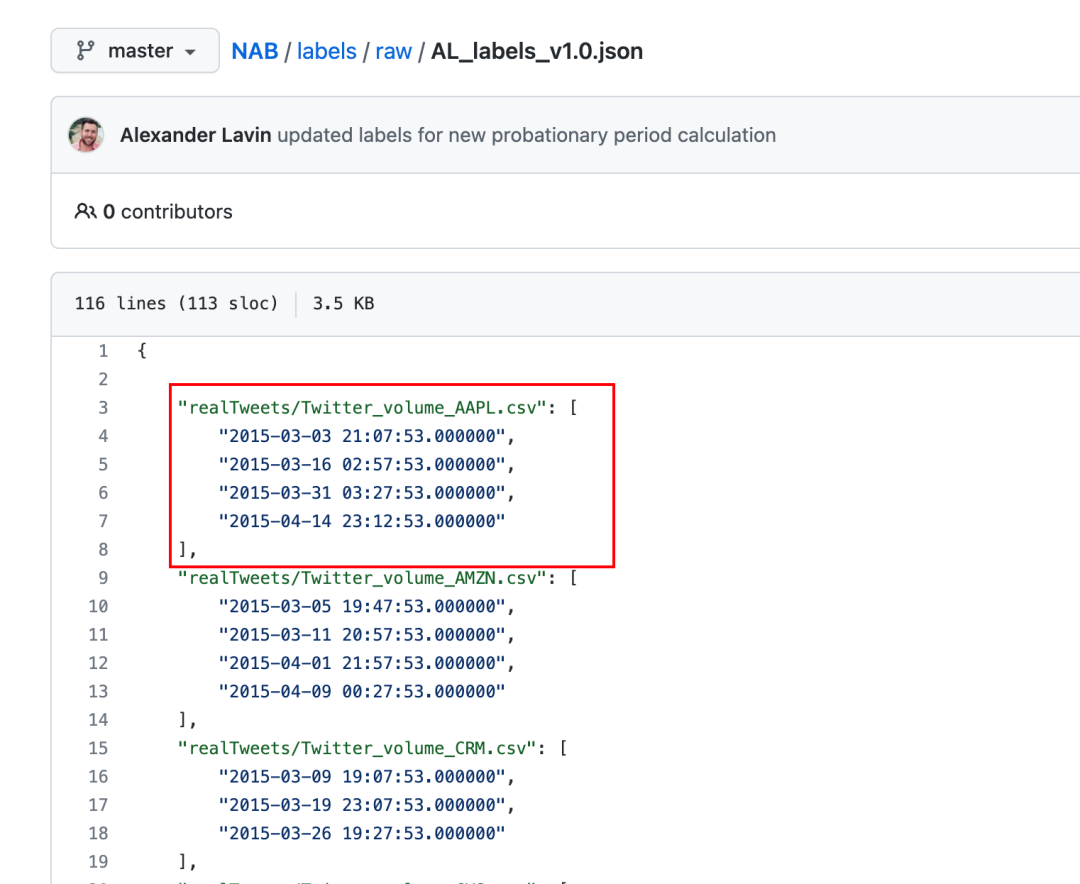
Task: Click the 2015-03-05 19:47:53 timestamp
Action: 362,606
